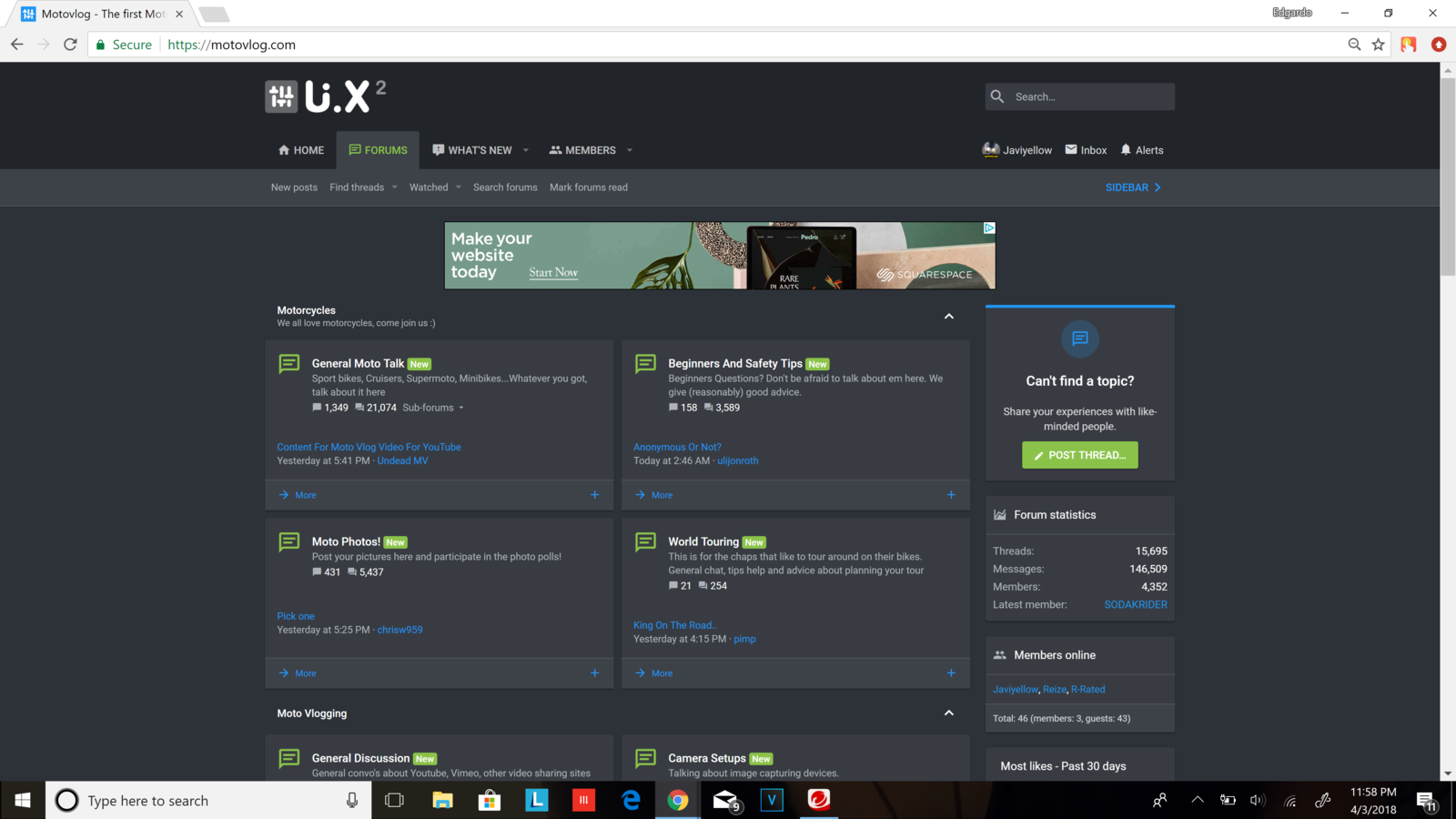The height and width of the screenshot is (819, 1456).
Task: Click the AdChoices icon on the Squarespace ad
Action: click(x=989, y=228)
